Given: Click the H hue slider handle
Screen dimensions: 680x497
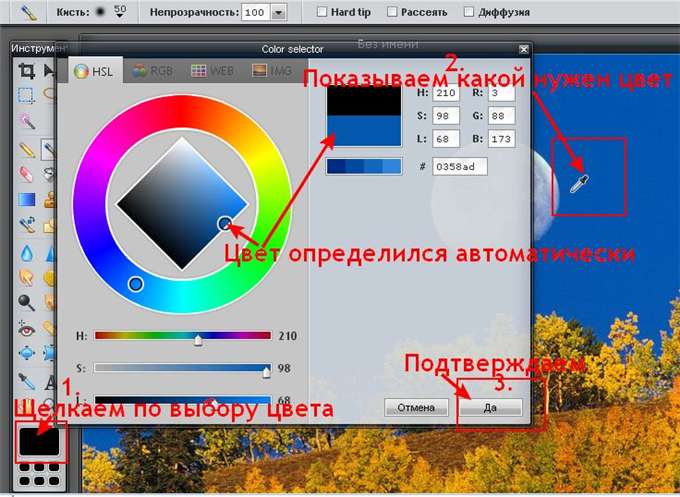Looking at the screenshot, I should 198,340.
